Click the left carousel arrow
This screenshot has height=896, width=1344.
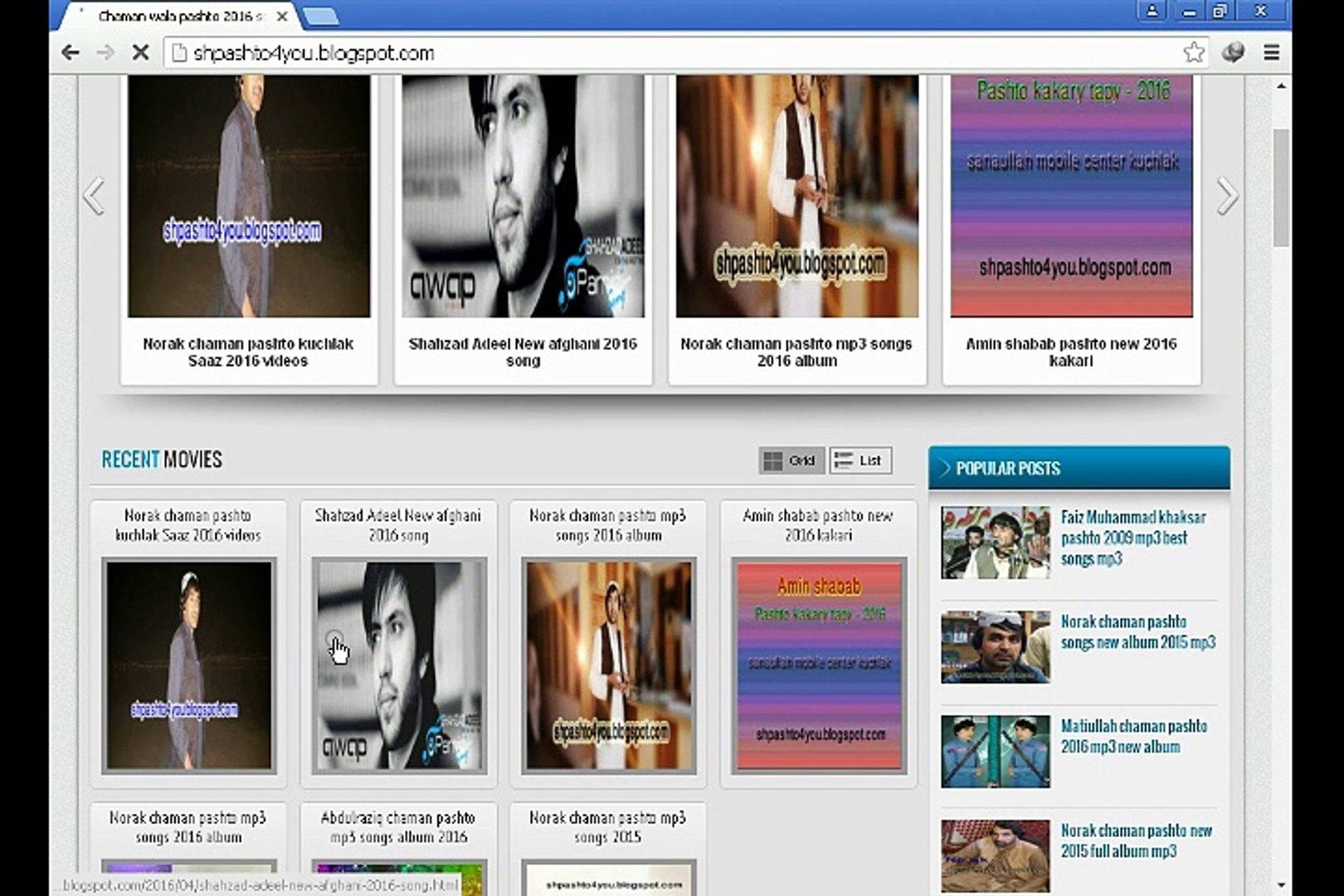(x=94, y=193)
